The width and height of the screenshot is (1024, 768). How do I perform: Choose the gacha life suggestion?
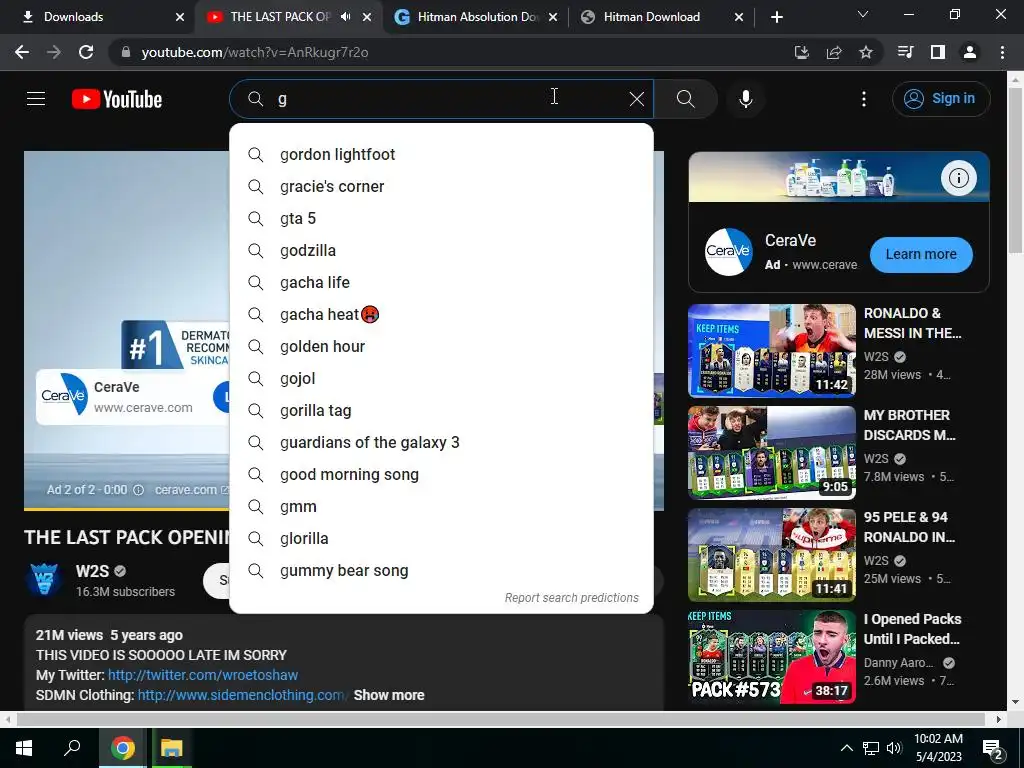point(441,282)
